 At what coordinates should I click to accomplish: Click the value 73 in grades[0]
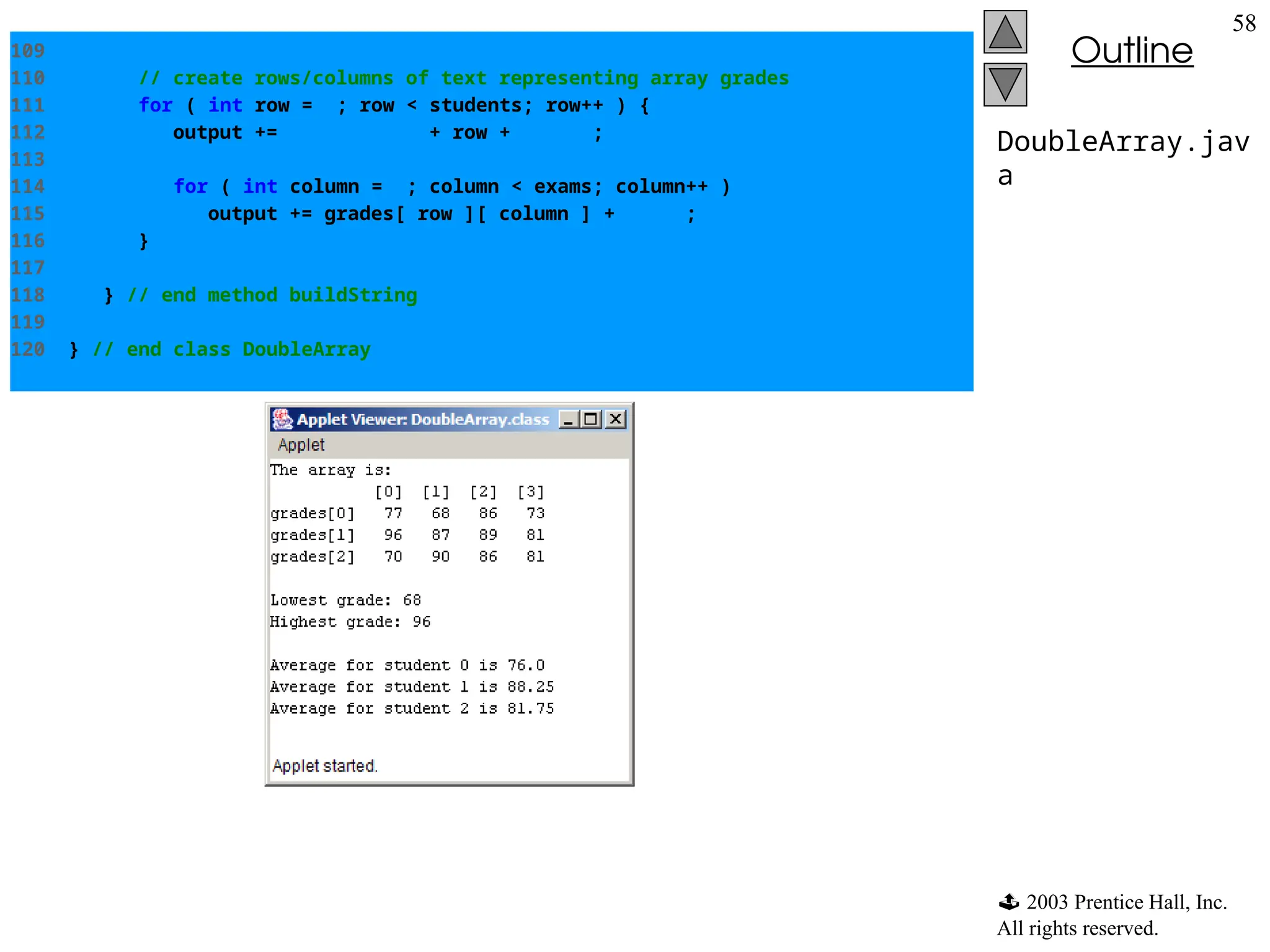[x=535, y=514]
